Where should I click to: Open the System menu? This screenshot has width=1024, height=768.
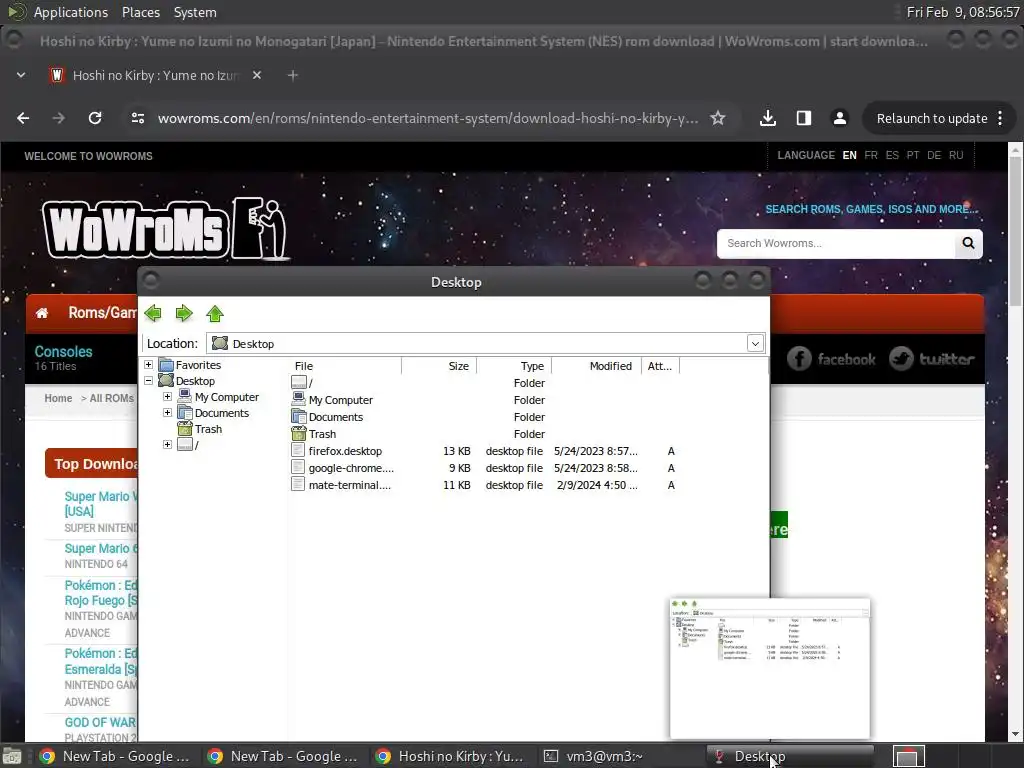tap(195, 12)
